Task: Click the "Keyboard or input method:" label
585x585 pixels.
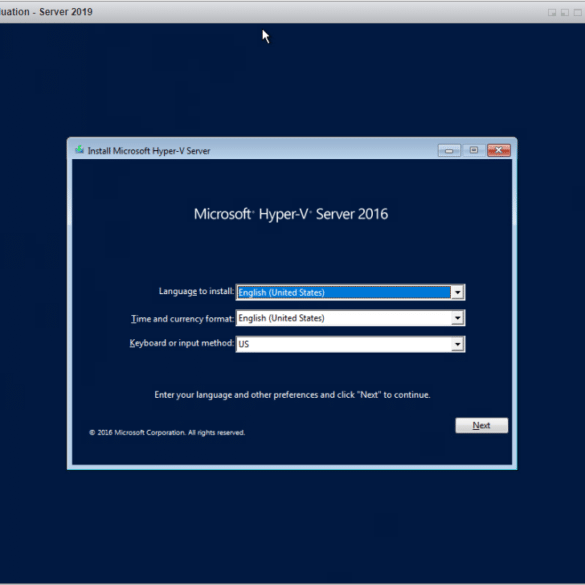Action: (182, 343)
